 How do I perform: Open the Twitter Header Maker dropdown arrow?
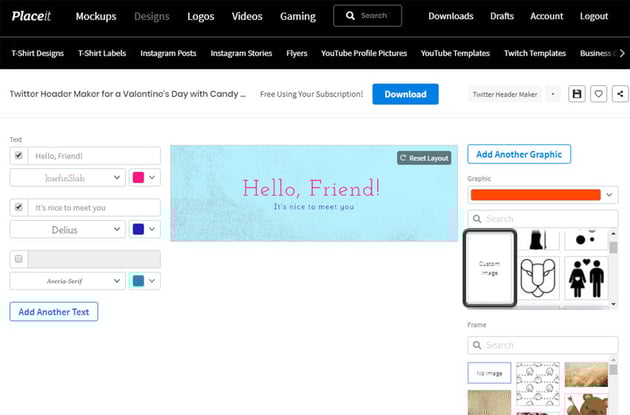click(x=553, y=94)
